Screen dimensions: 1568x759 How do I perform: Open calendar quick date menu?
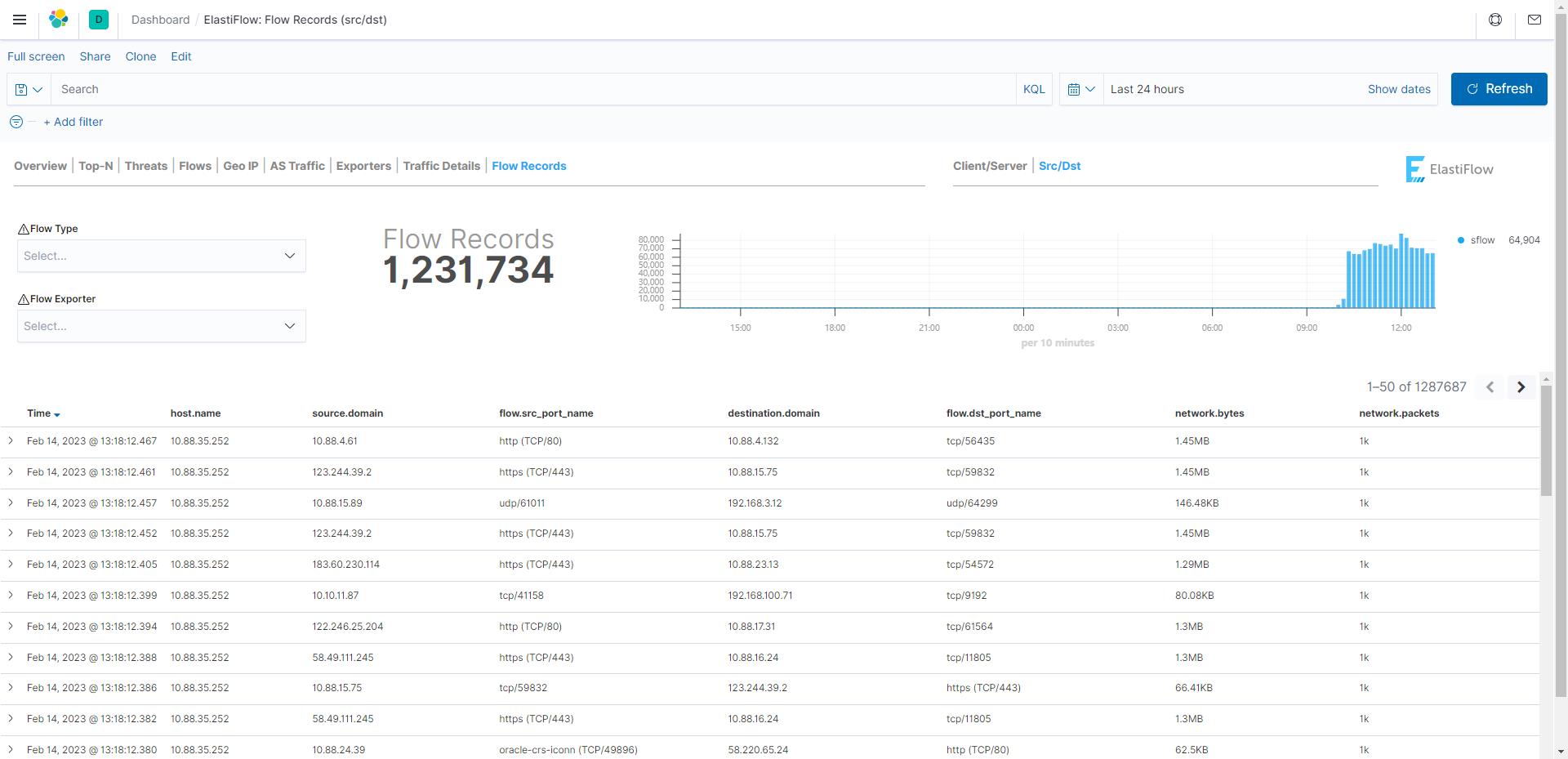[1081, 89]
